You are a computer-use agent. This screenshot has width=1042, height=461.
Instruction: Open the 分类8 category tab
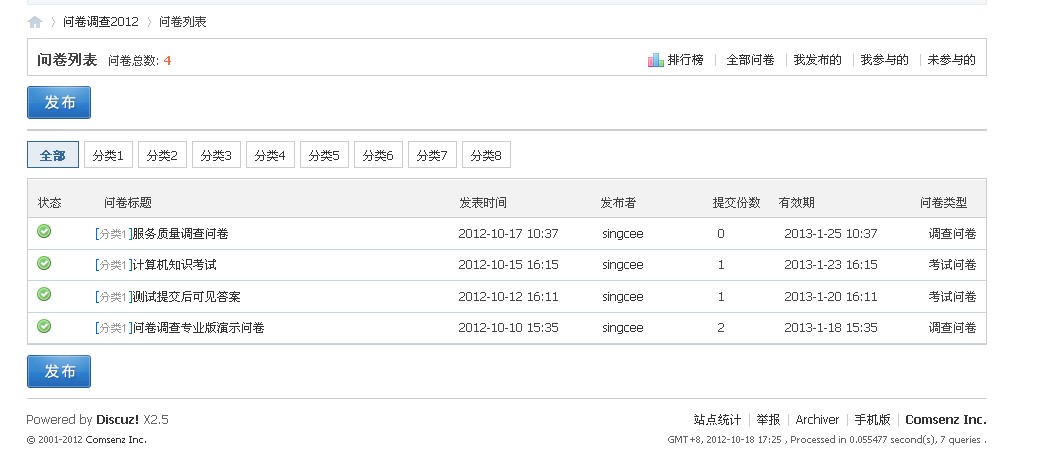tap(485, 155)
